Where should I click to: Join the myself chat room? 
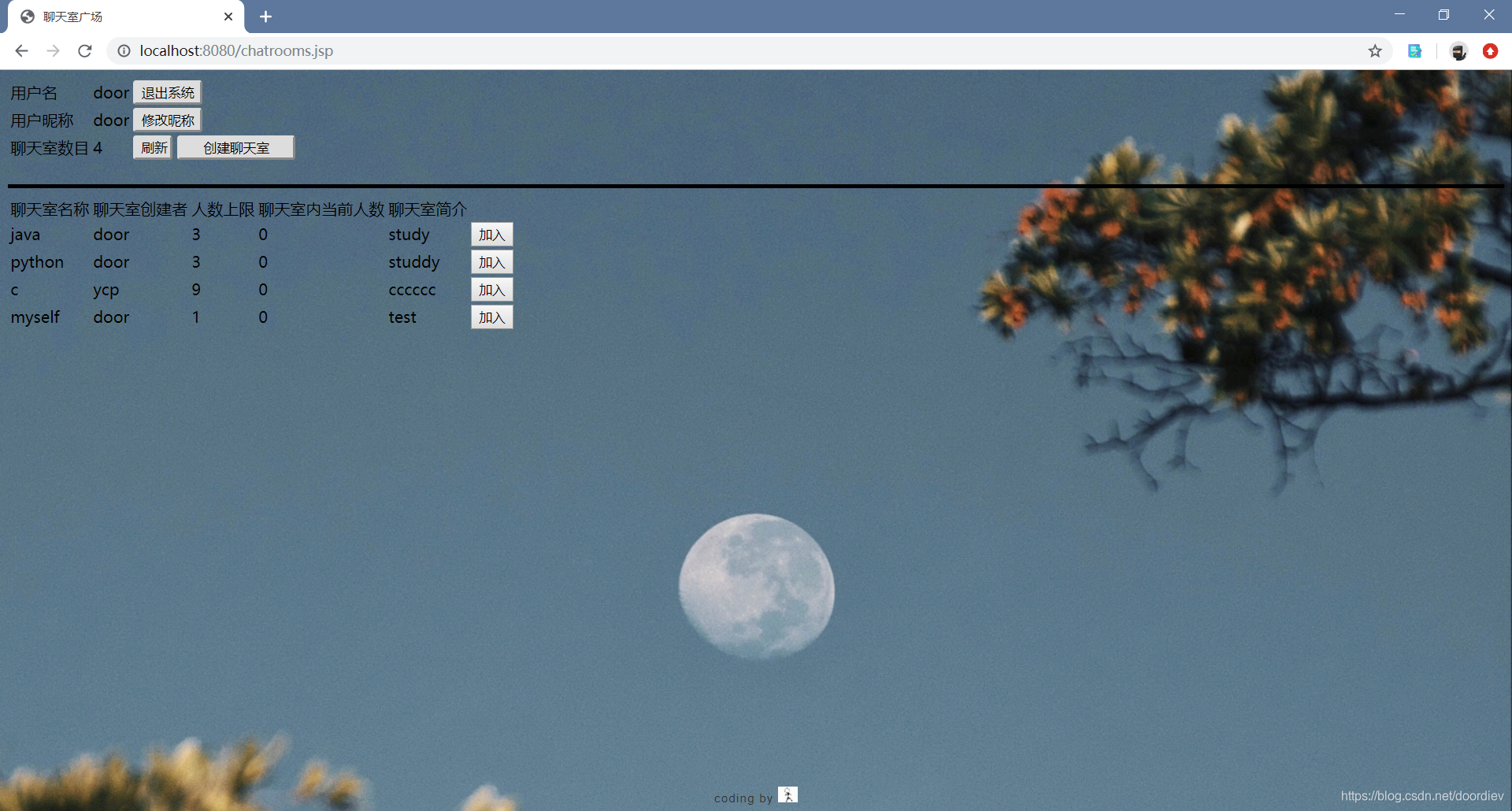coord(492,317)
